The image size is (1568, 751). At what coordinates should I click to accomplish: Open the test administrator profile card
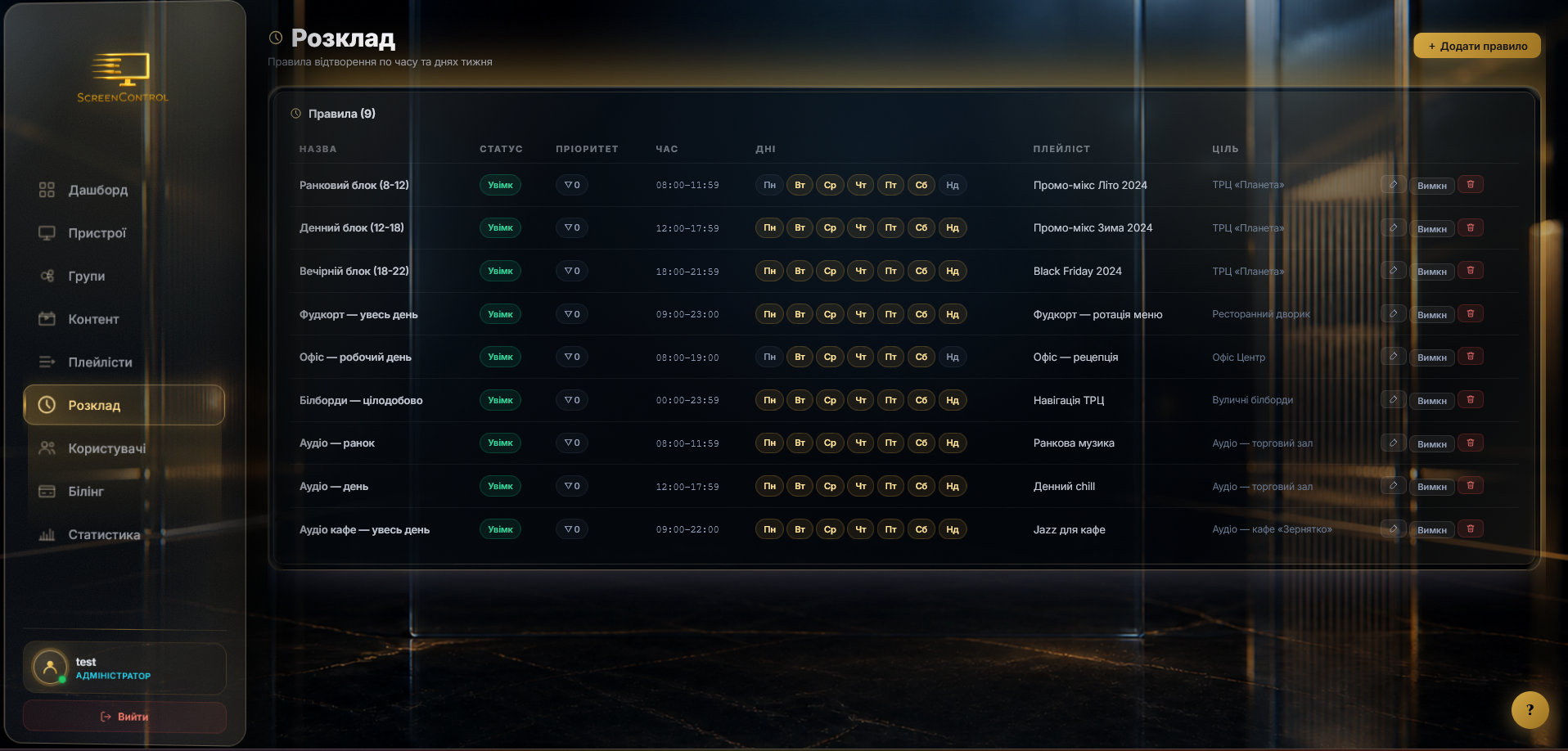pos(124,668)
